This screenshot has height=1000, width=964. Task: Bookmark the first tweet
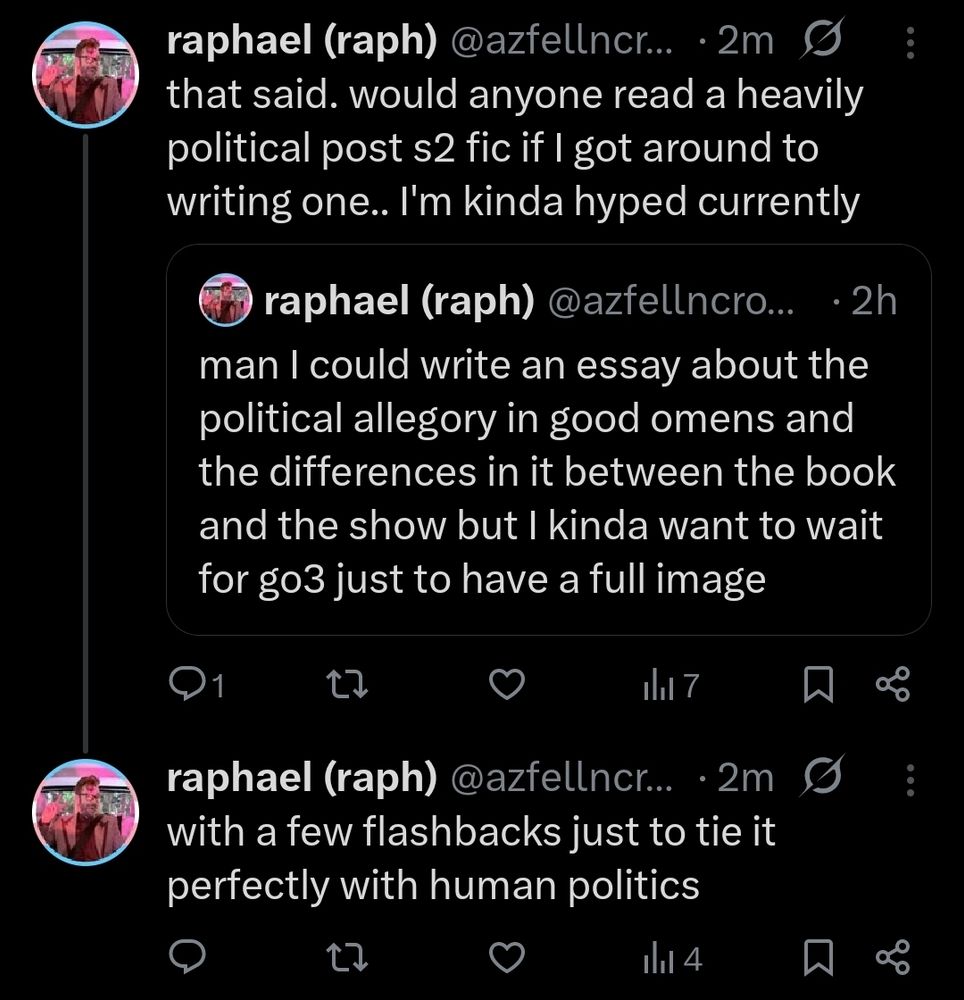(x=817, y=685)
